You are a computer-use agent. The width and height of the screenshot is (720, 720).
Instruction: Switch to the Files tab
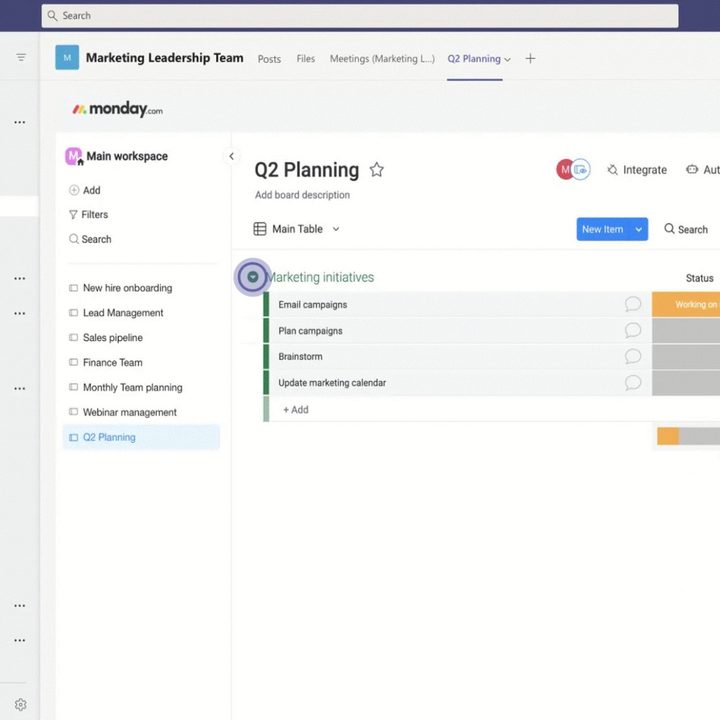tap(305, 59)
